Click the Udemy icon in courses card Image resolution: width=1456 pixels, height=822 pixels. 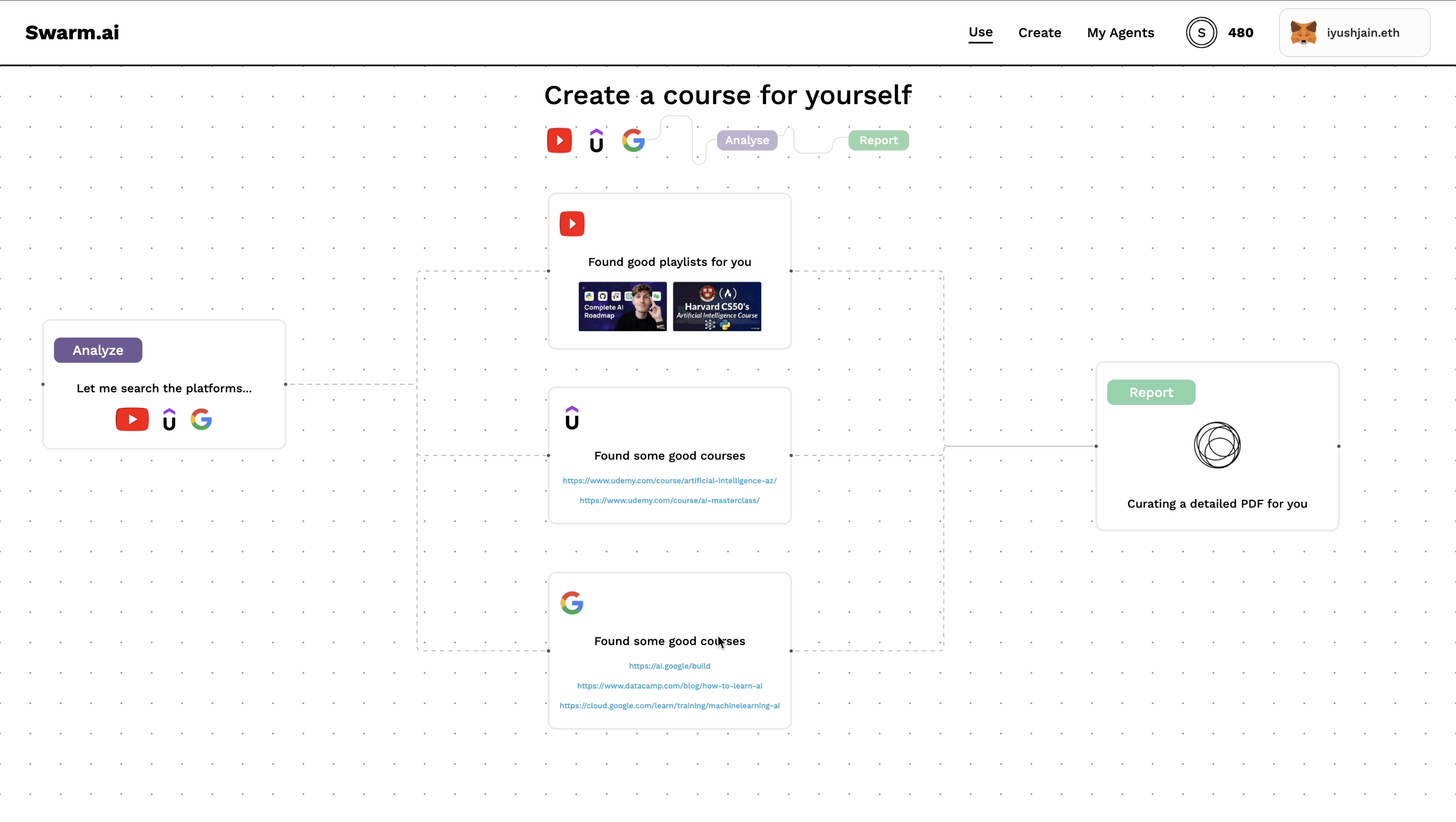click(571, 418)
